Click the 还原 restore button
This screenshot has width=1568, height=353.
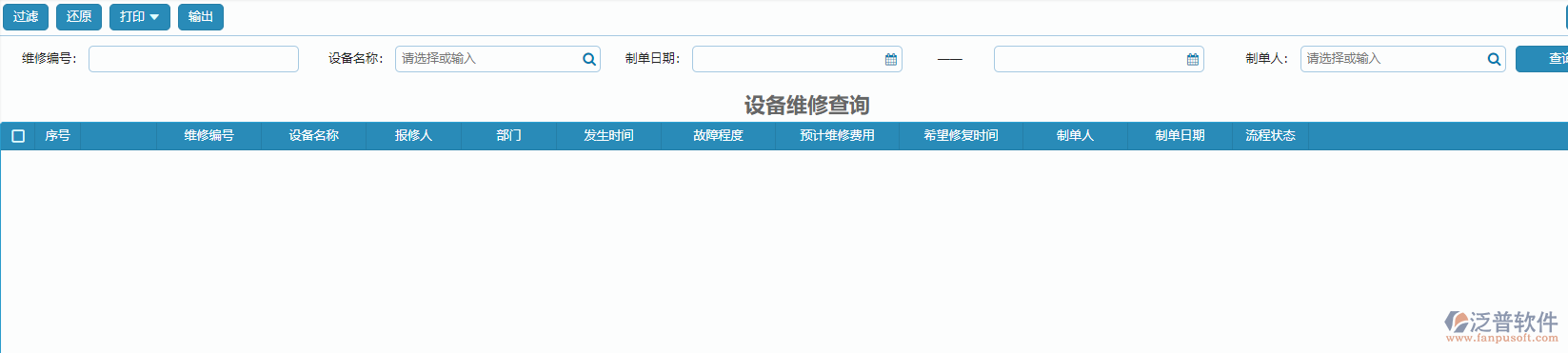click(x=79, y=17)
